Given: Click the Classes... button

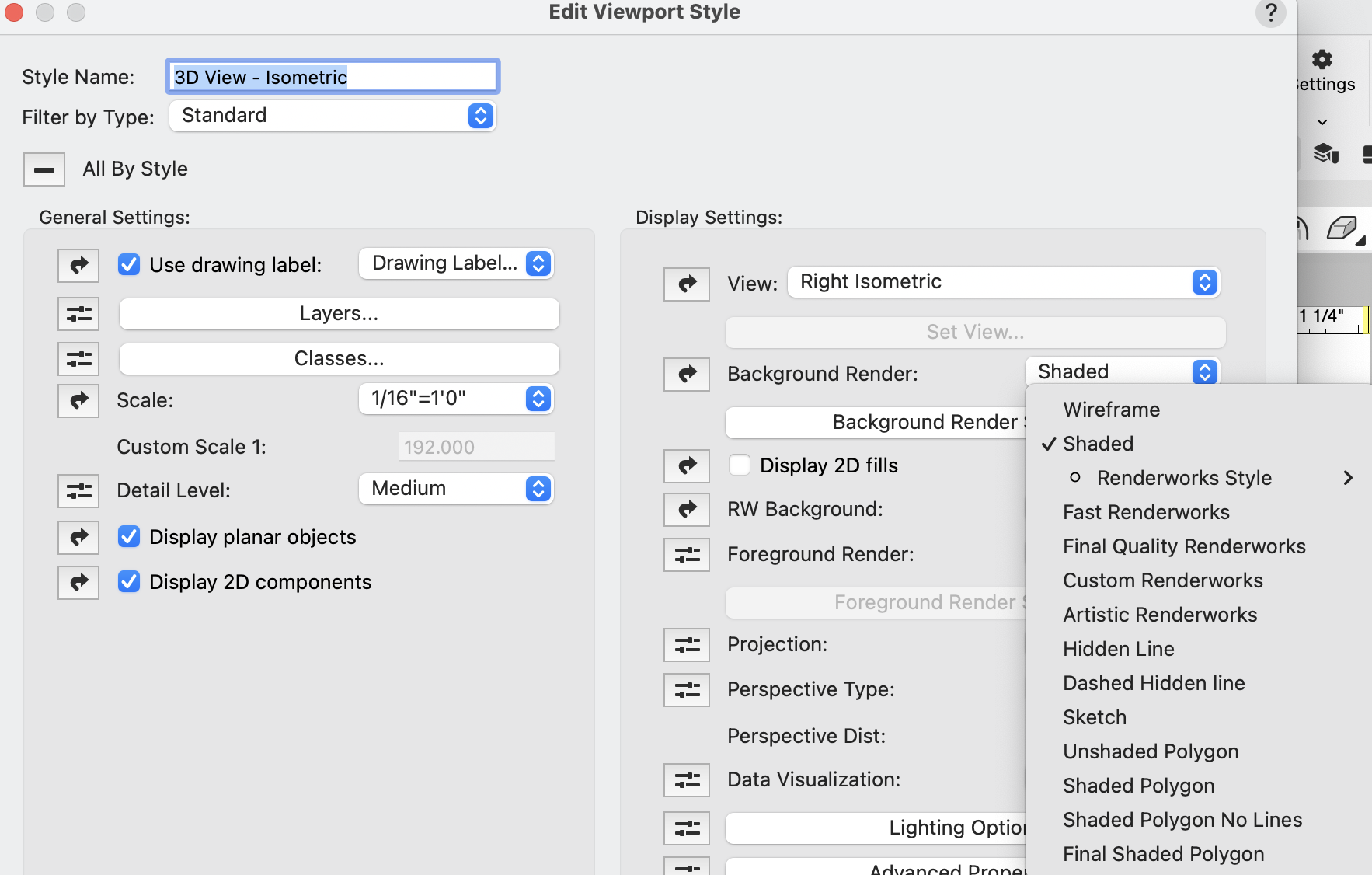Looking at the screenshot, I should click(x=338, y=358).
